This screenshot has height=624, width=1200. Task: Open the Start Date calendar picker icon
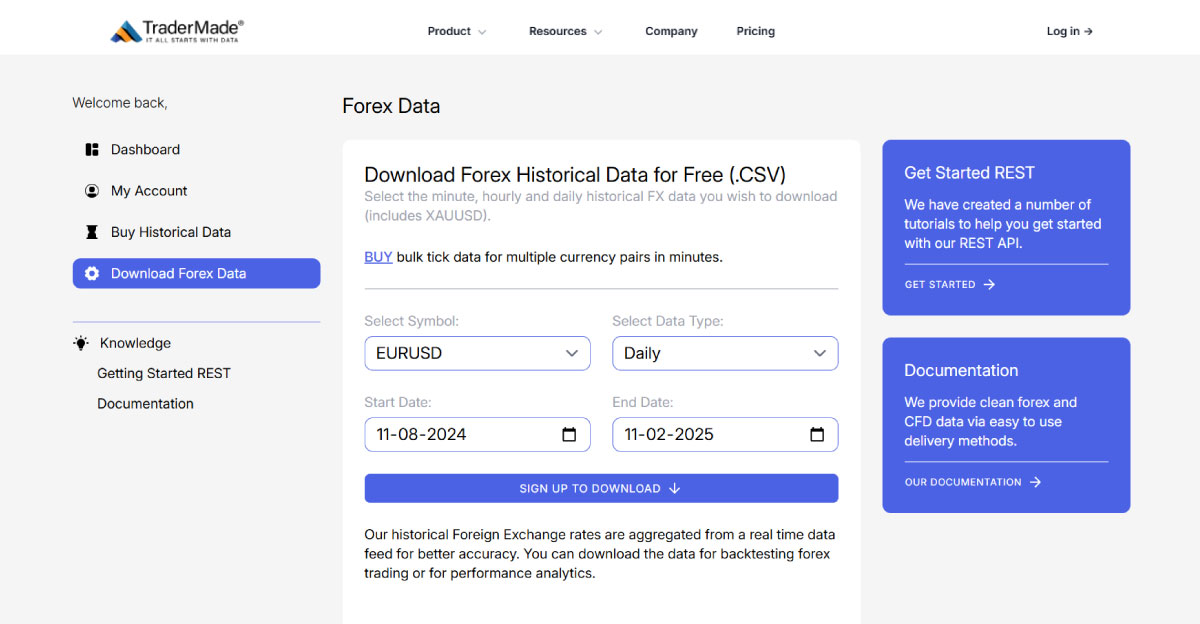click(x=569, y=435)
